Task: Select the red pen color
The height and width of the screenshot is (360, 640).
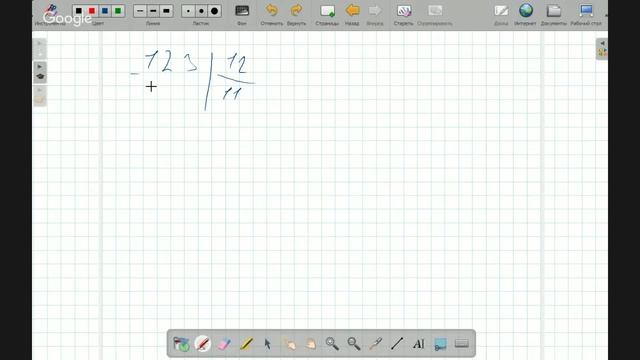Action: point(92,11)
